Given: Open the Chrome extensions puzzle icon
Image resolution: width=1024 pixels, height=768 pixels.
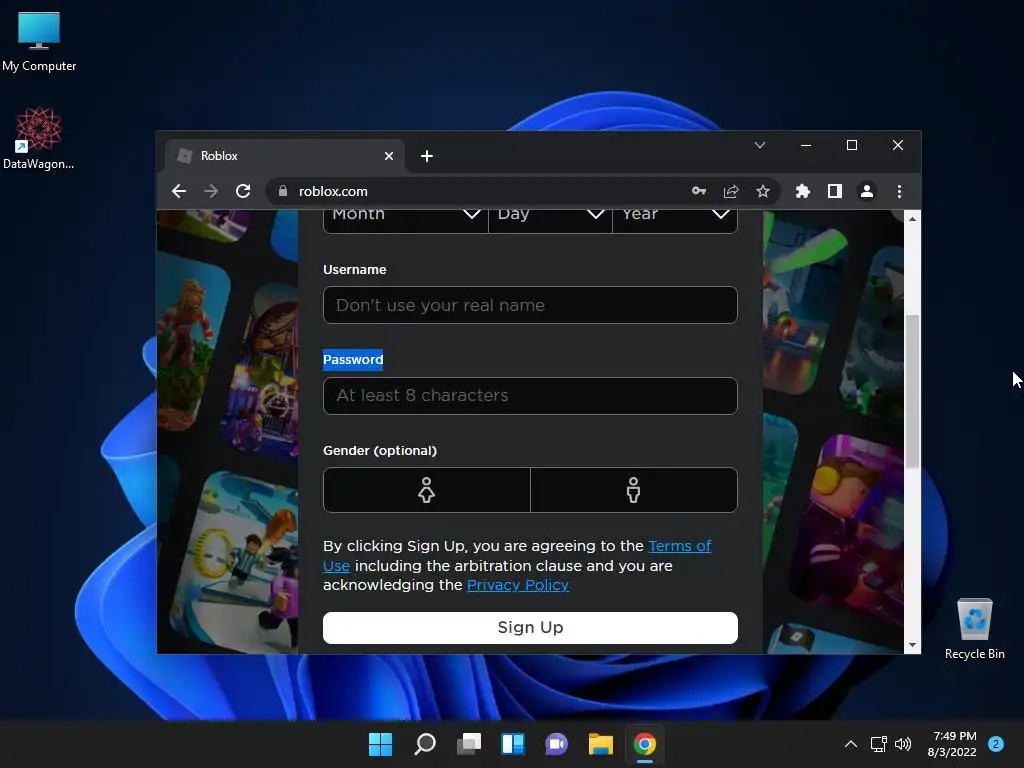Looking at the screenshot, I should pyautogui.click(x=803, y=191).
